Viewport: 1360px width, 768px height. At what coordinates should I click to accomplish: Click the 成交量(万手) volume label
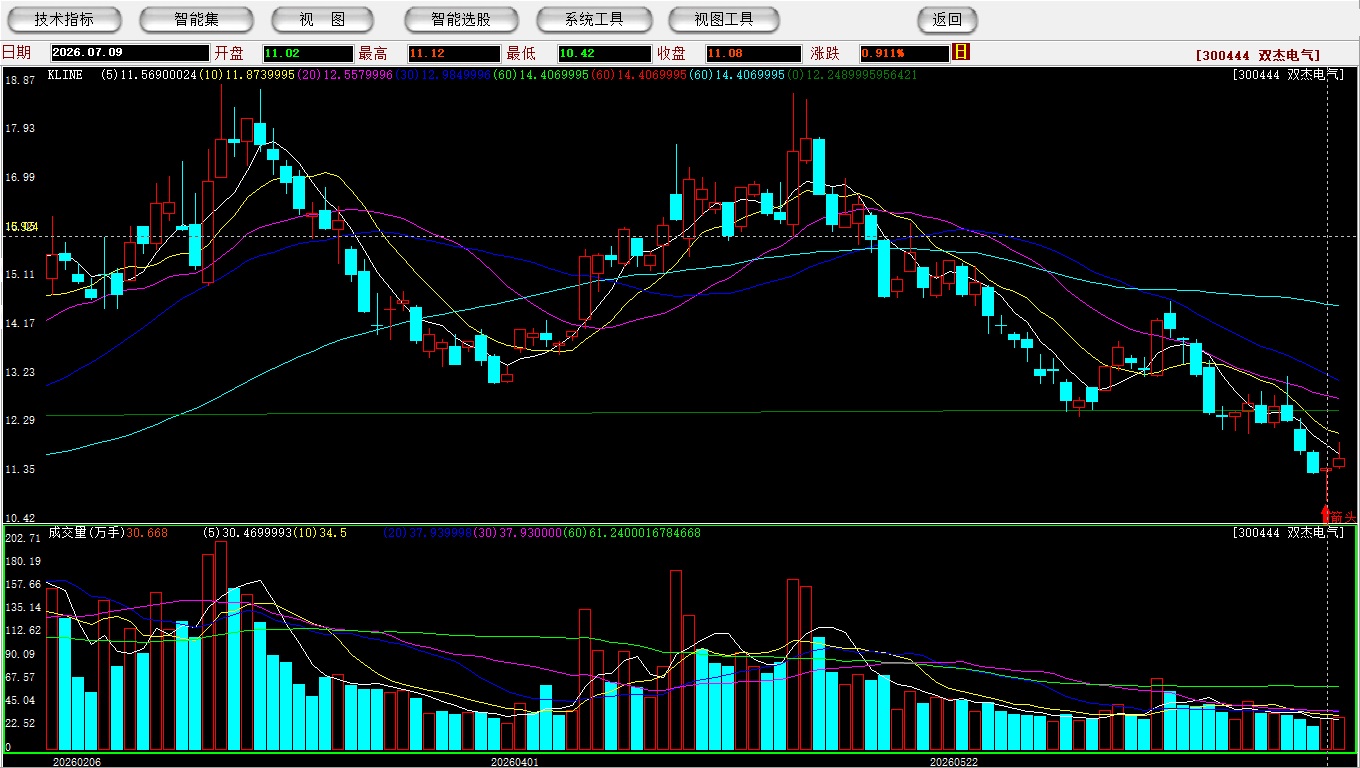click(86, 533)
